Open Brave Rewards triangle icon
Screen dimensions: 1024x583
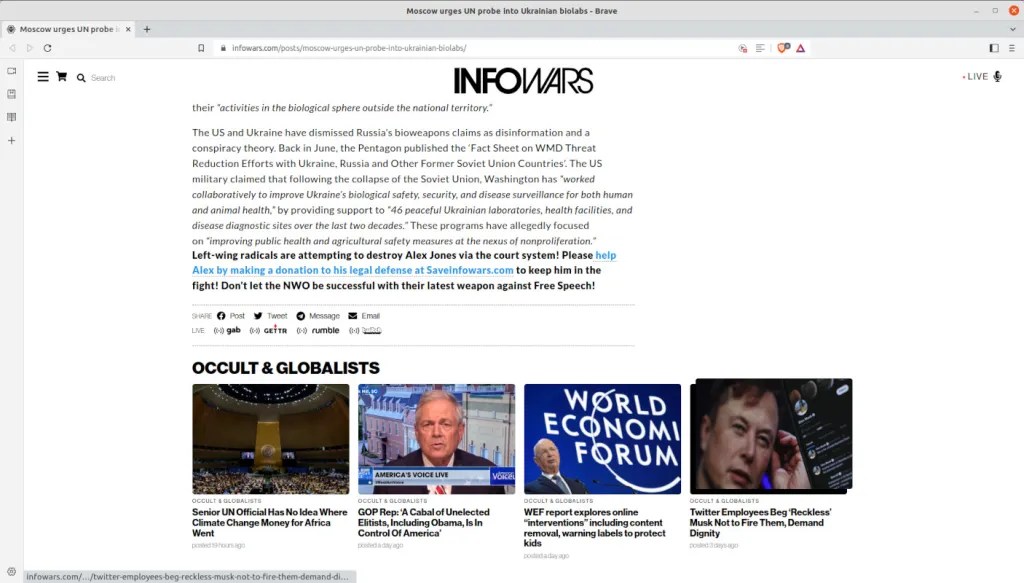pos(801,48)
